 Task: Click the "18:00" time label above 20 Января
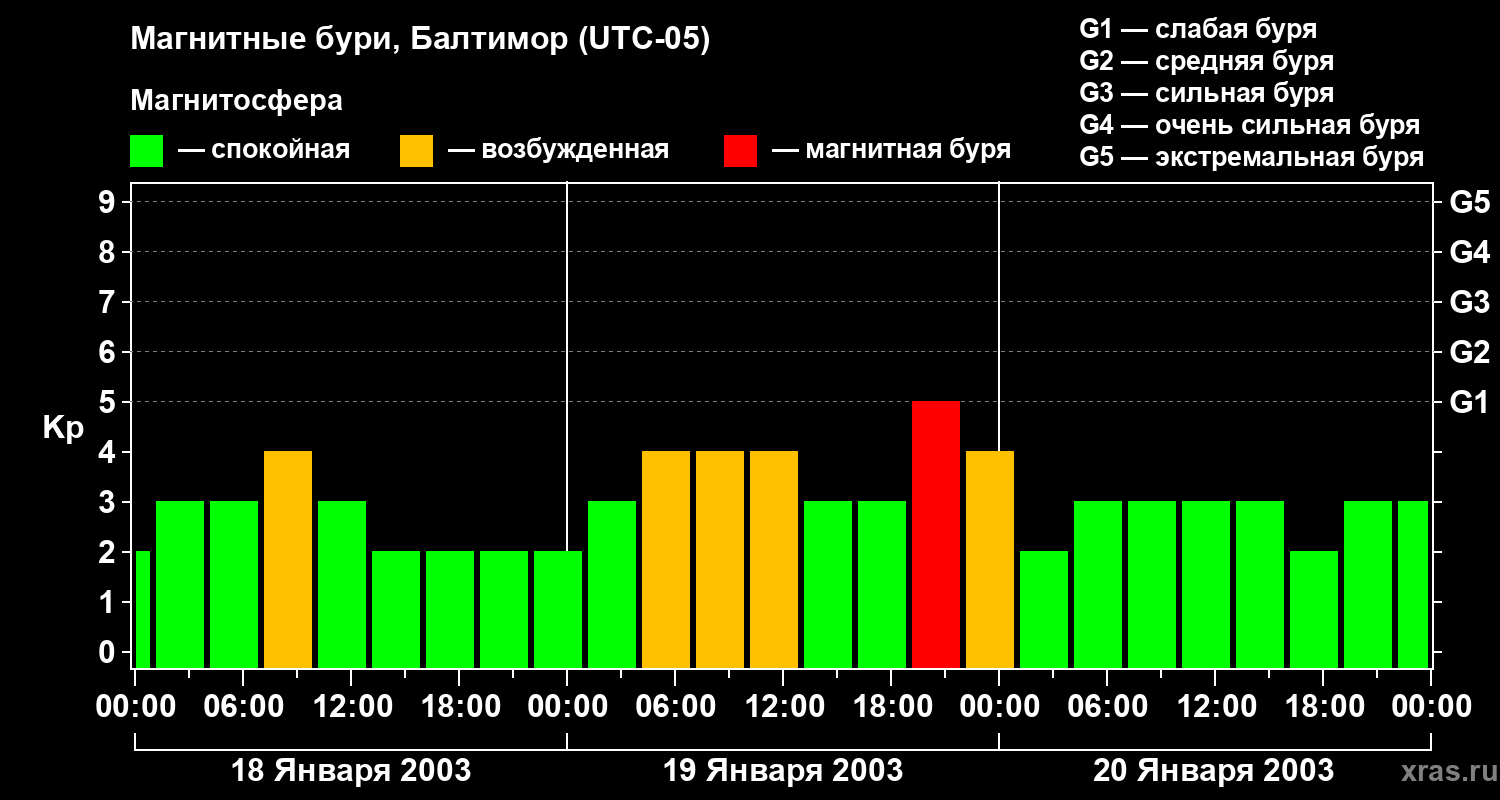pos(1323,707)
